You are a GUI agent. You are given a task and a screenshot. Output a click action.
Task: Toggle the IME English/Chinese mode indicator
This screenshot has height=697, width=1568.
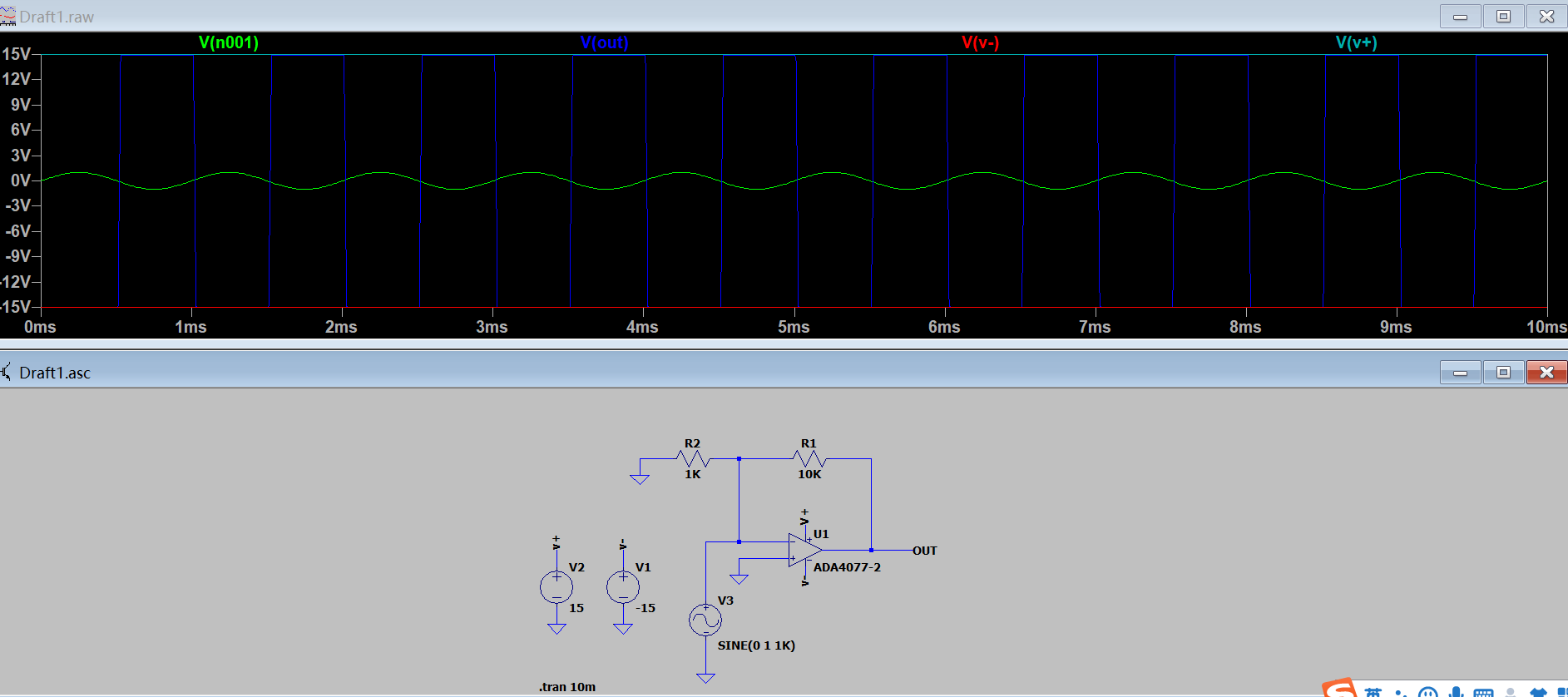pos(1373,692)
